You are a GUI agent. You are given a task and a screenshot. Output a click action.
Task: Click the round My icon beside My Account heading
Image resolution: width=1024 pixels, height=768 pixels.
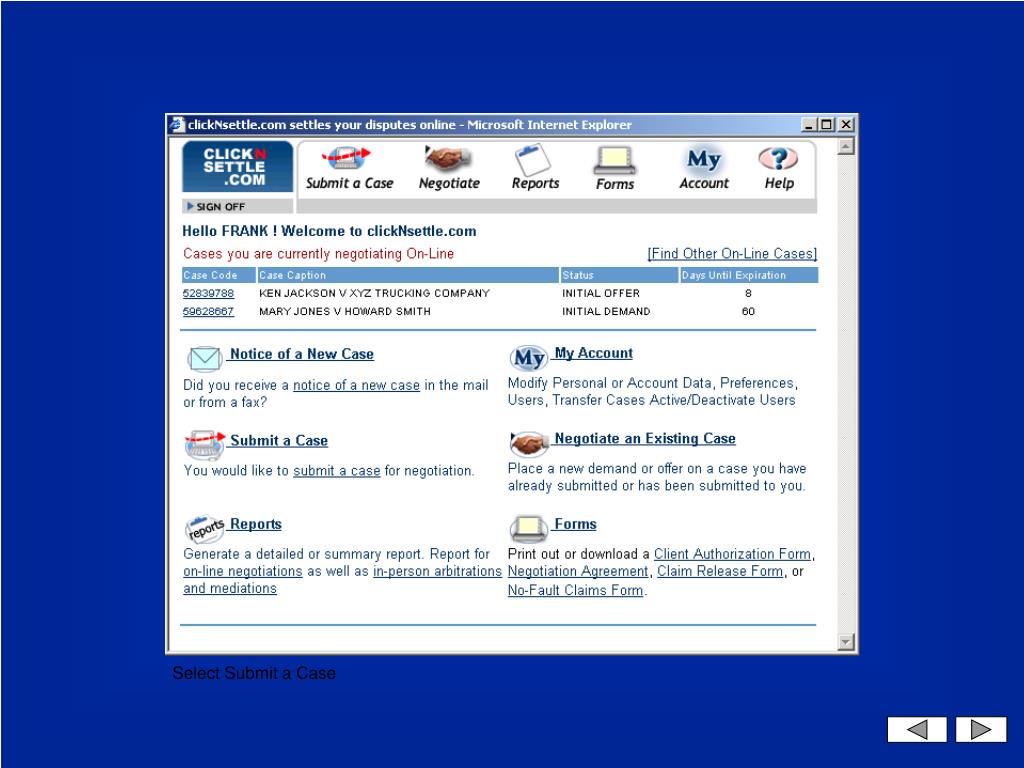coord(528,357)
